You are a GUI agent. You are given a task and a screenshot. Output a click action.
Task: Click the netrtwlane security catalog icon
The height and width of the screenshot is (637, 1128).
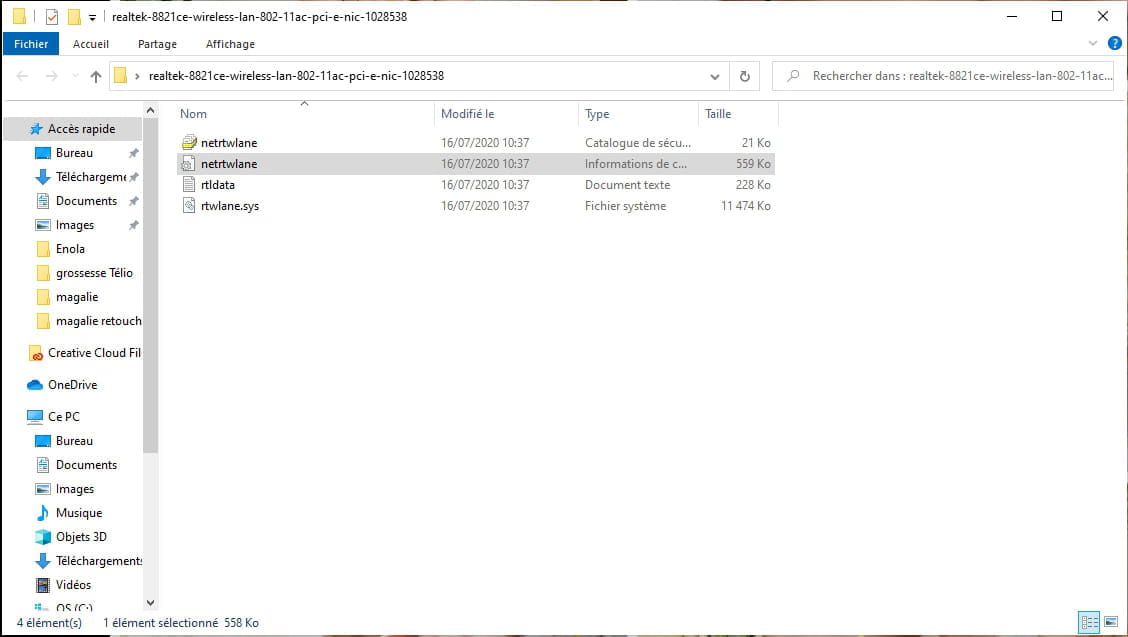pyautogui.click(x=188, y=143)
